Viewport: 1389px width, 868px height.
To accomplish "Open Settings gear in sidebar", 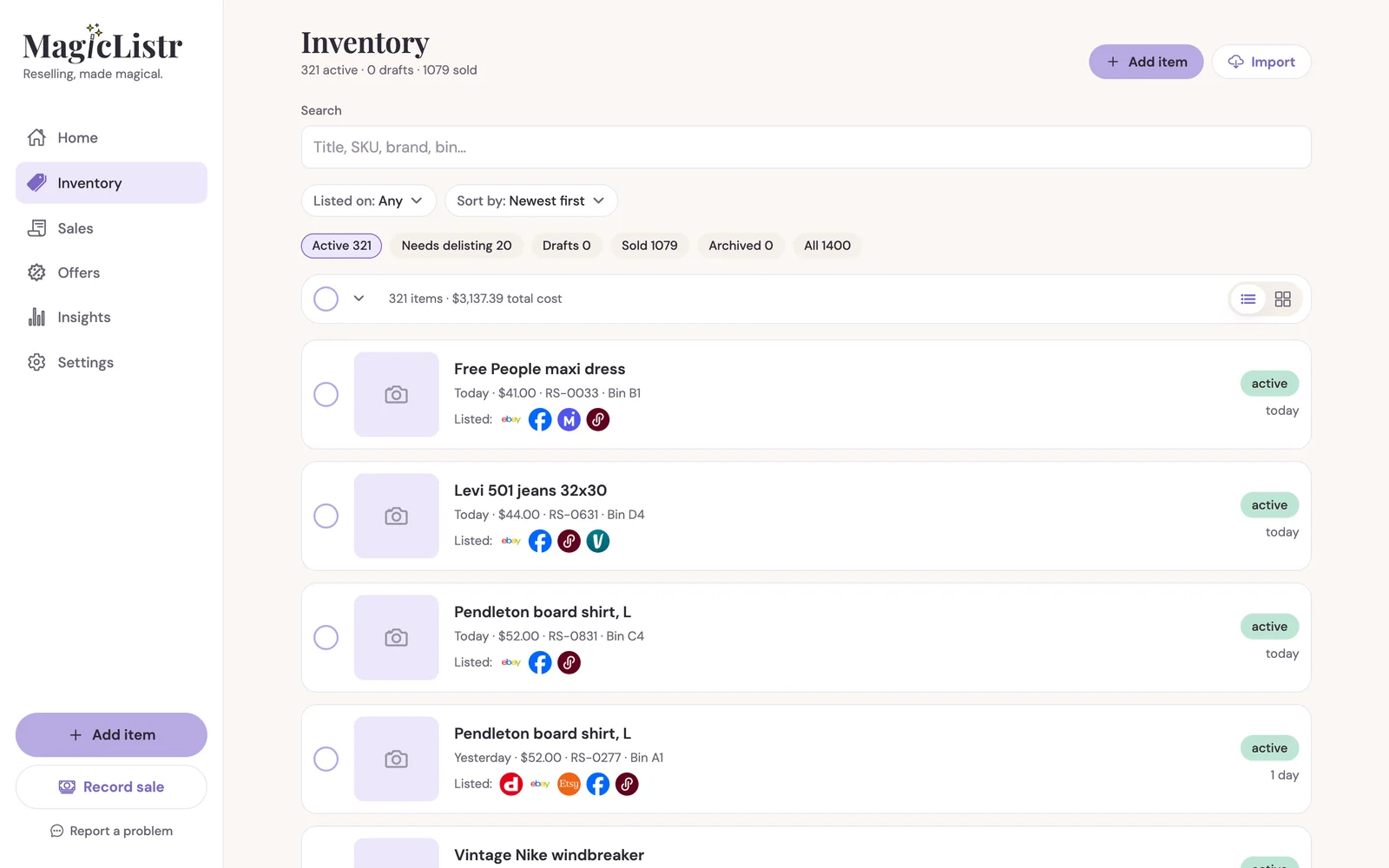I will pos(36,362).
